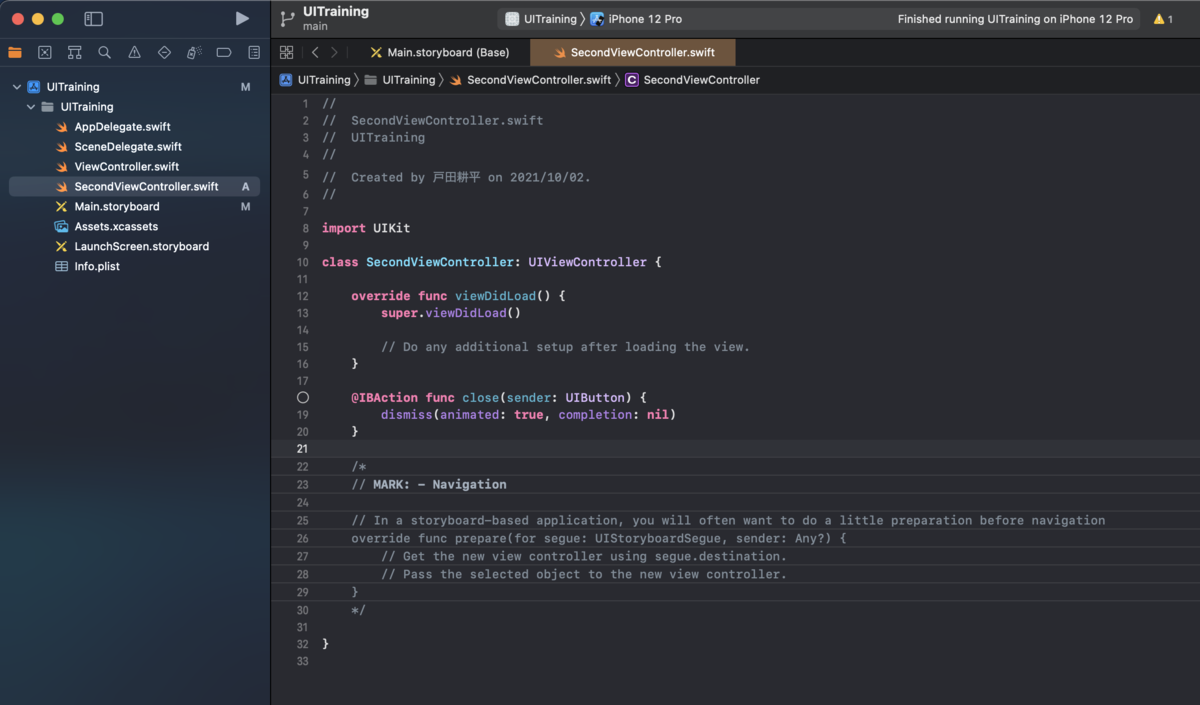This screenshot has height=705, width=1200.
Task: Click the IBAction connection circle in gutter
Action: pyautogui.click(x=303, y=397)
